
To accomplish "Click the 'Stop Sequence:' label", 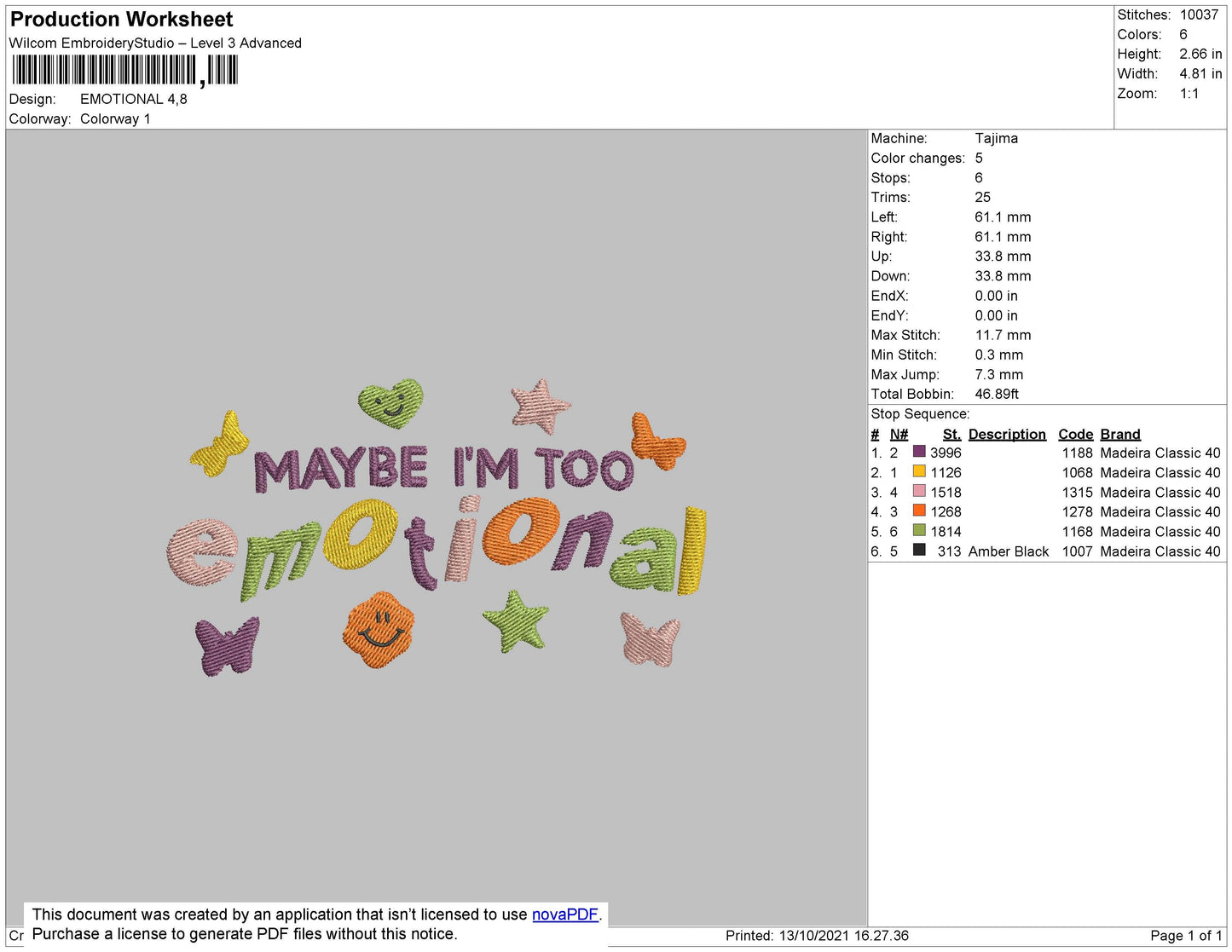I will (920, 413).
